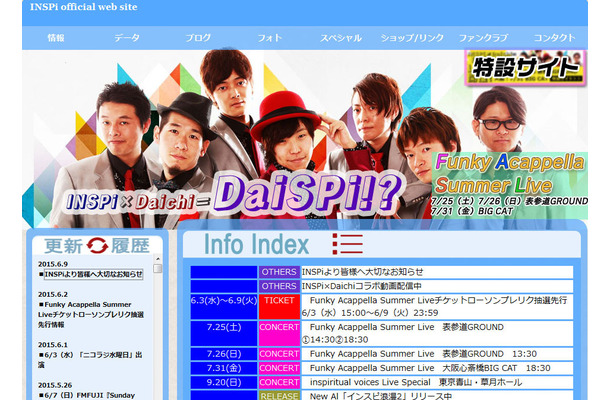Click the date cell 9.20(日)
This screenshot has height=400, width=610.
[x=224, y=382]
